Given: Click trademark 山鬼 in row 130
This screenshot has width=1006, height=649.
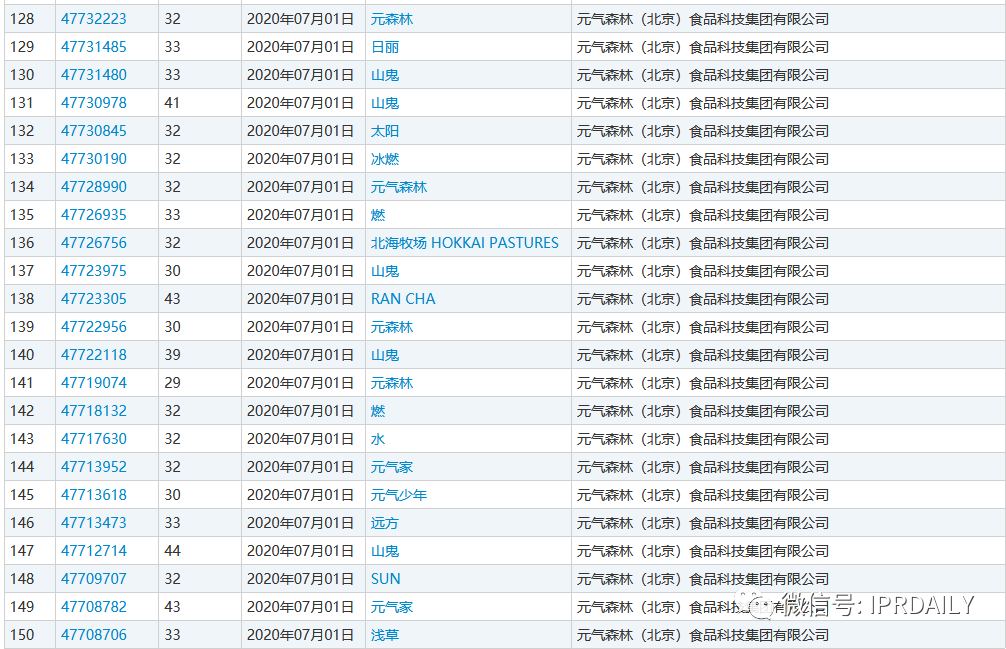Looking at the screenshot, I should pyautogui.click(x=385, y=75).
